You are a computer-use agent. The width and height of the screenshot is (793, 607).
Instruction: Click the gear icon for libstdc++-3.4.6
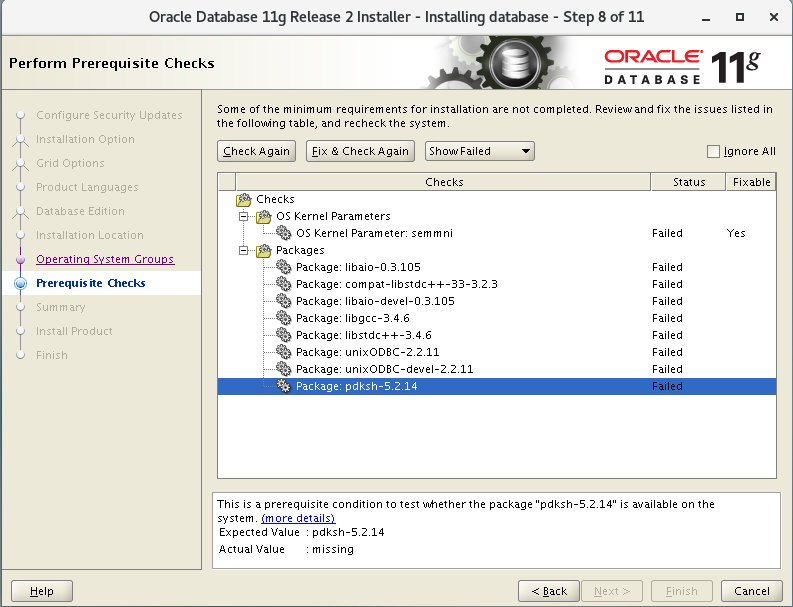[x=284, y=335]
